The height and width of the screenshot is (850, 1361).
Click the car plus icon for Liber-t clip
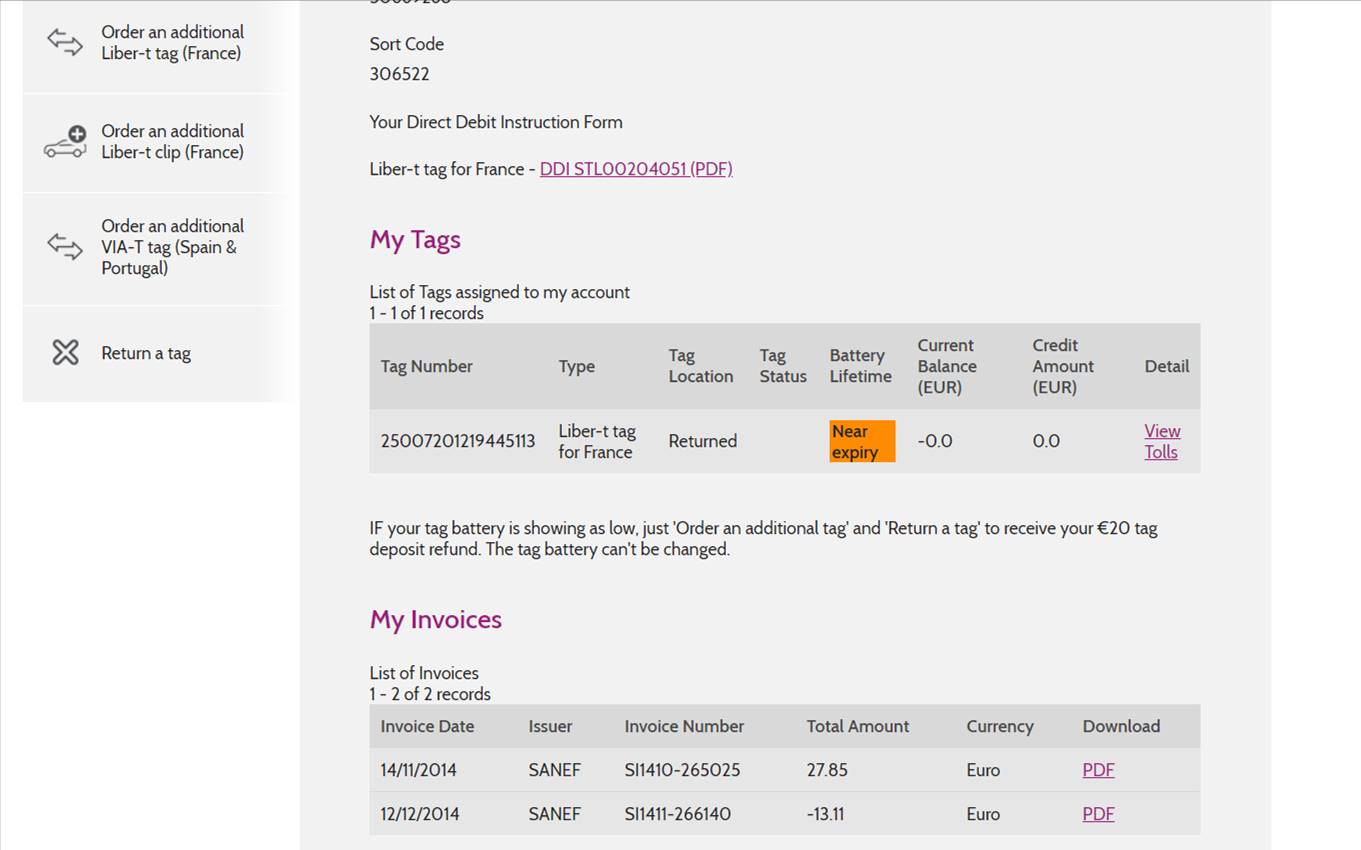[65, 142]
